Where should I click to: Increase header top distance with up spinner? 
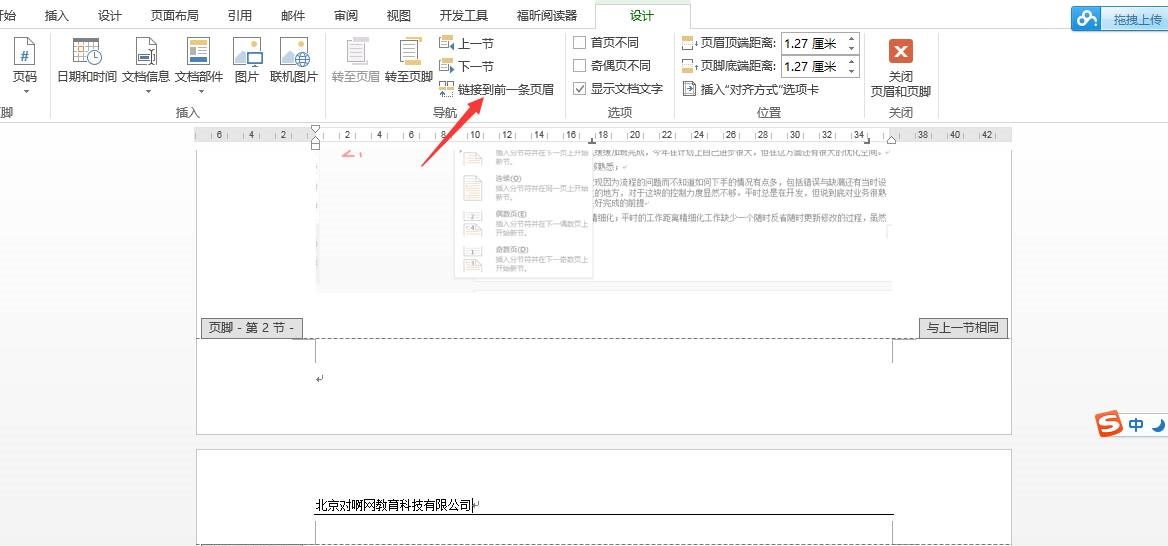(x=852, y=39)
